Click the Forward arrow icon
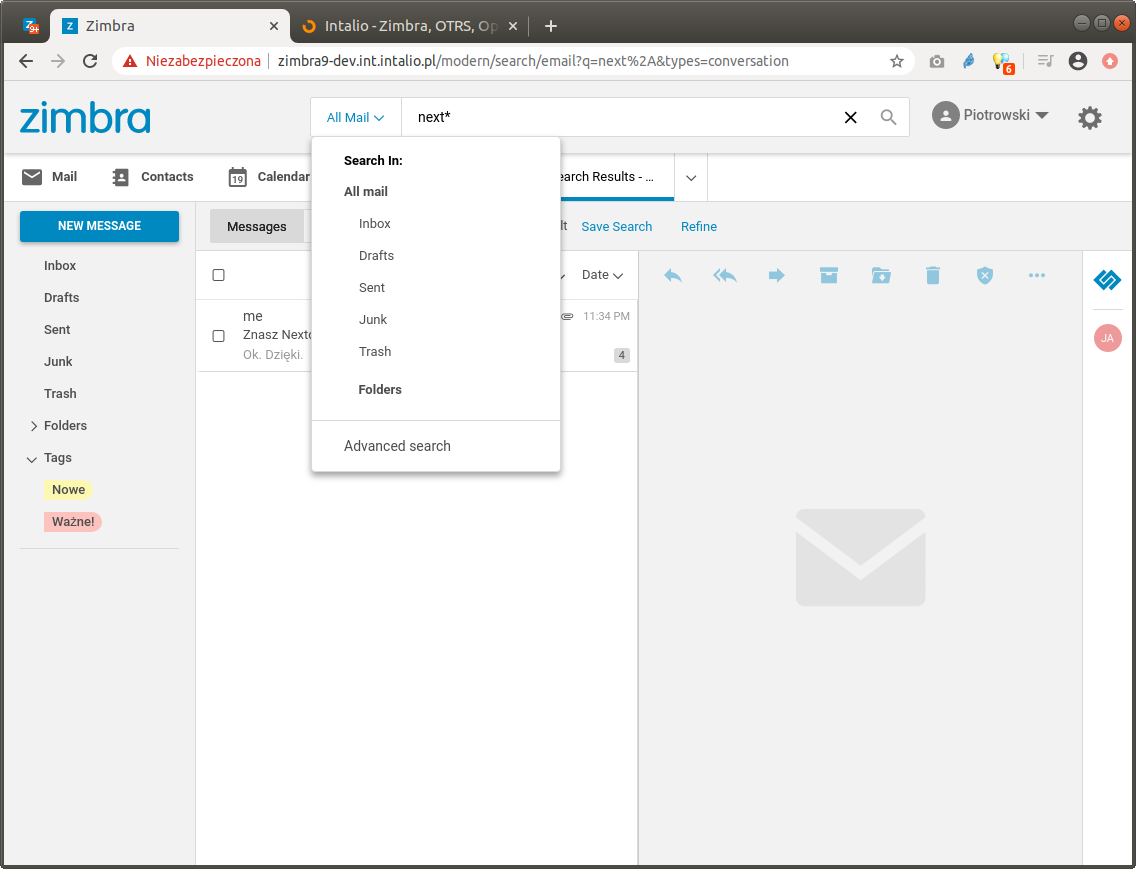Image resolution: width=1136 pixels, height=869 pixels. pos(777,275)
